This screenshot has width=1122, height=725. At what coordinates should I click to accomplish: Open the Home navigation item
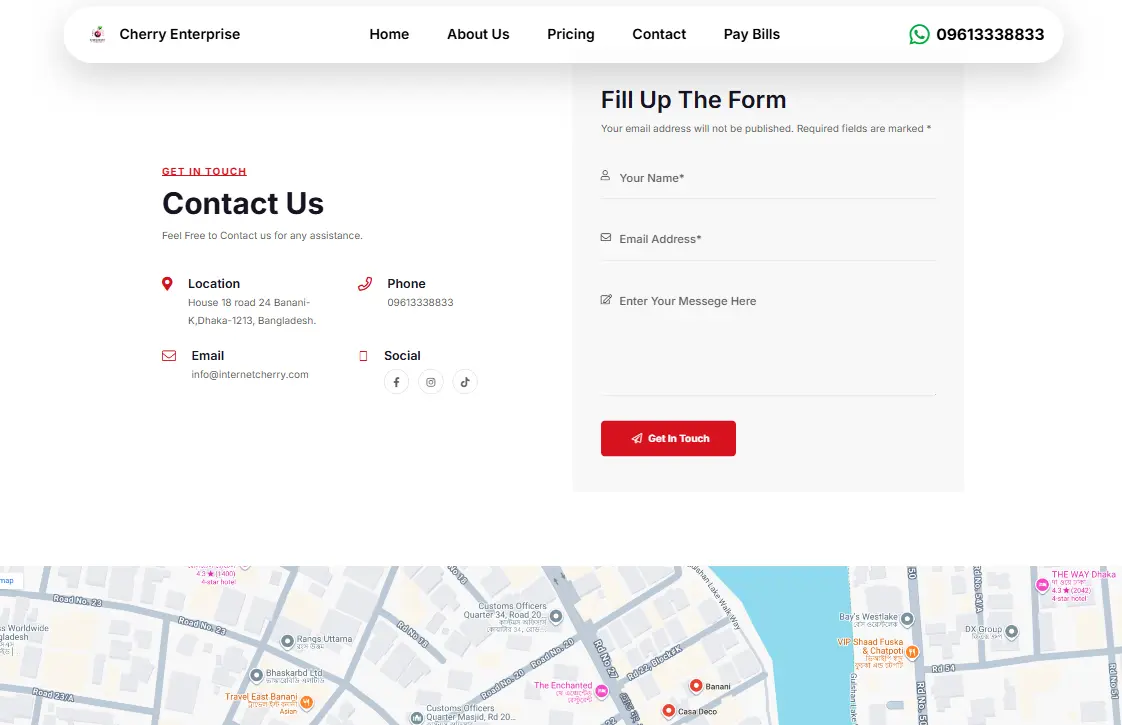click(389, 33)
